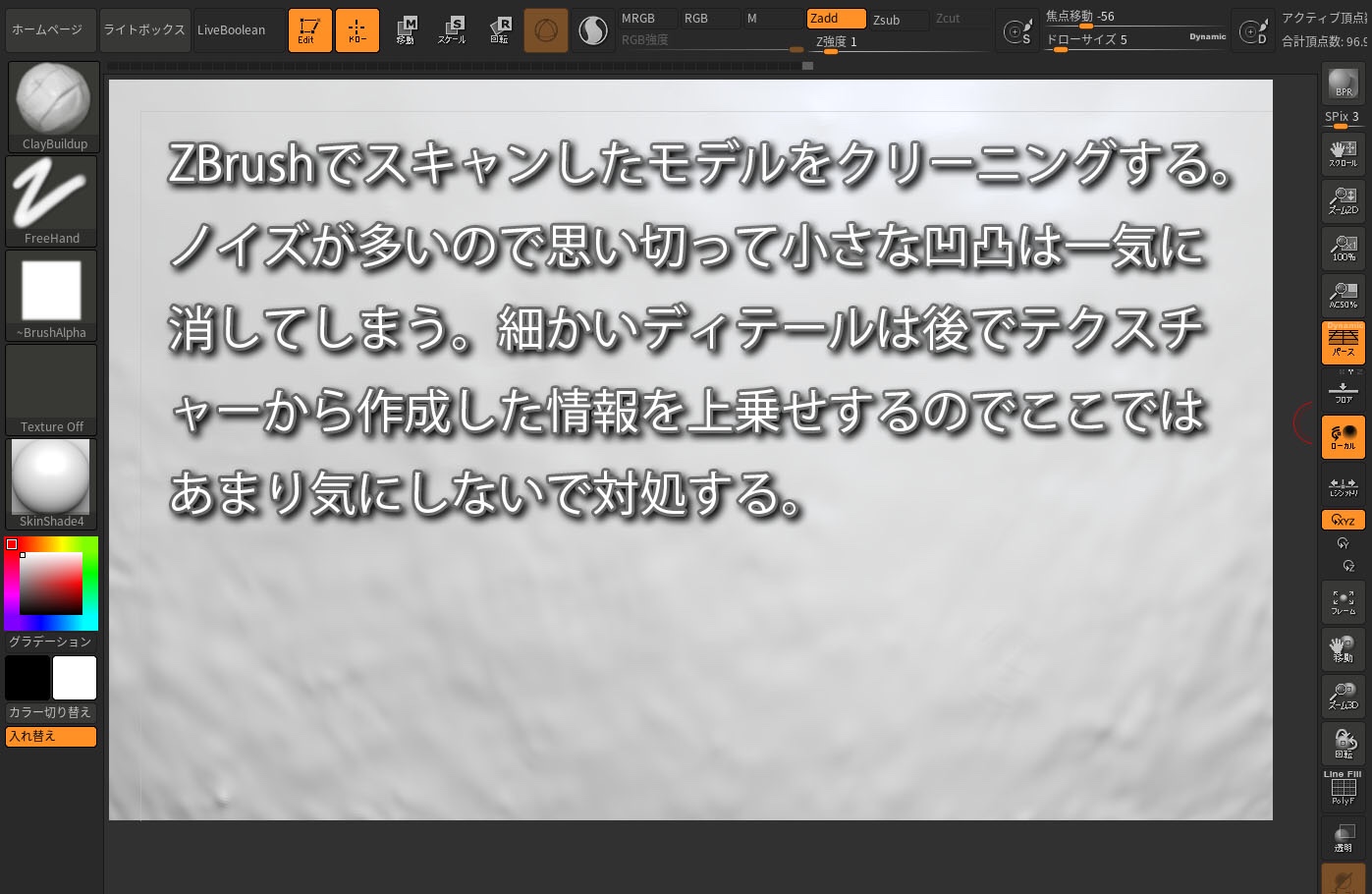Viewport: 1372px width, 894px height.
Task: Adjust the 焦点移動 focal shift slider
Action: pyautogui.click(x=1135, y=18)
